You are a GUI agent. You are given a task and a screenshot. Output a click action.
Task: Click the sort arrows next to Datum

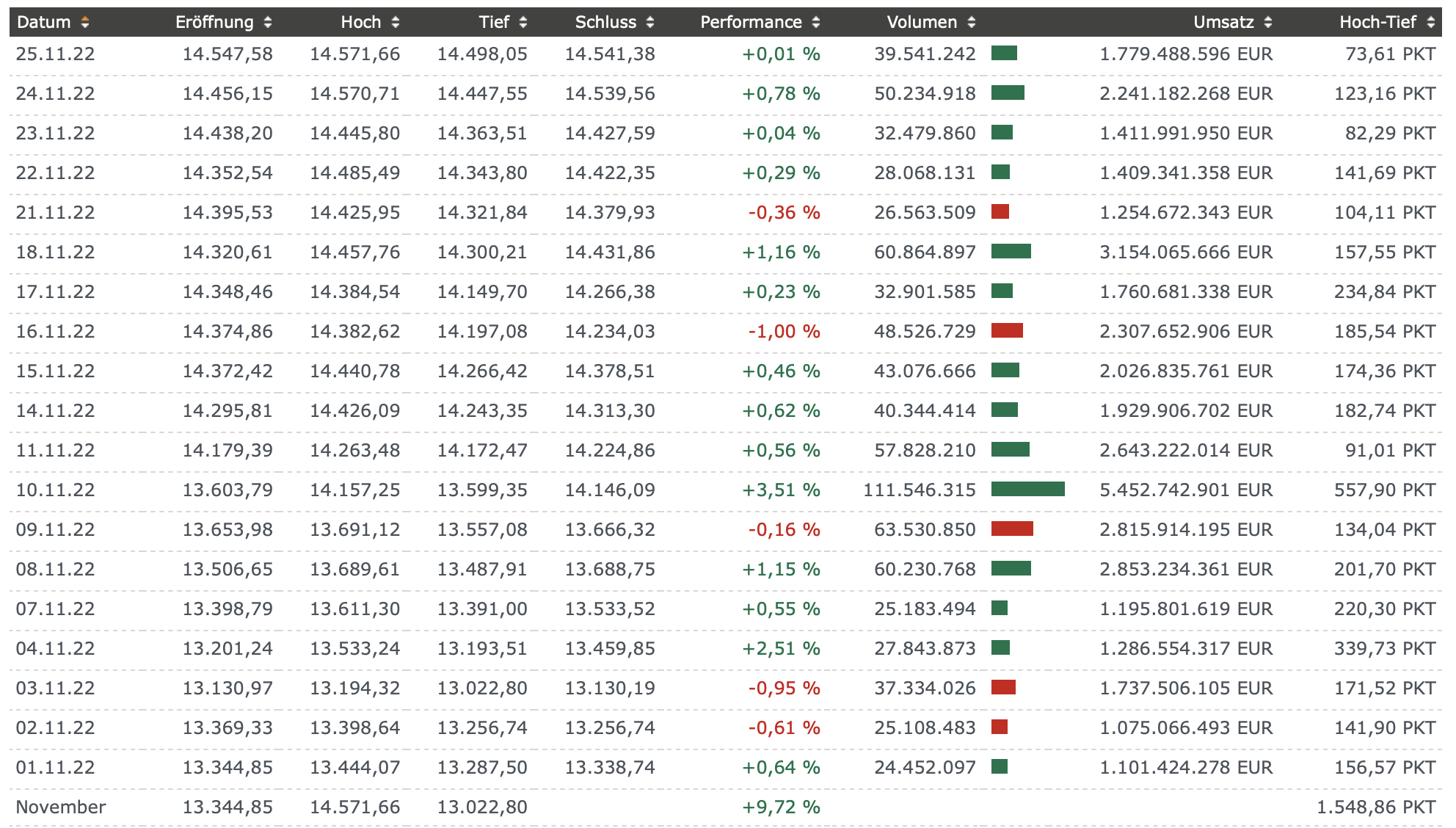(85, 23)
